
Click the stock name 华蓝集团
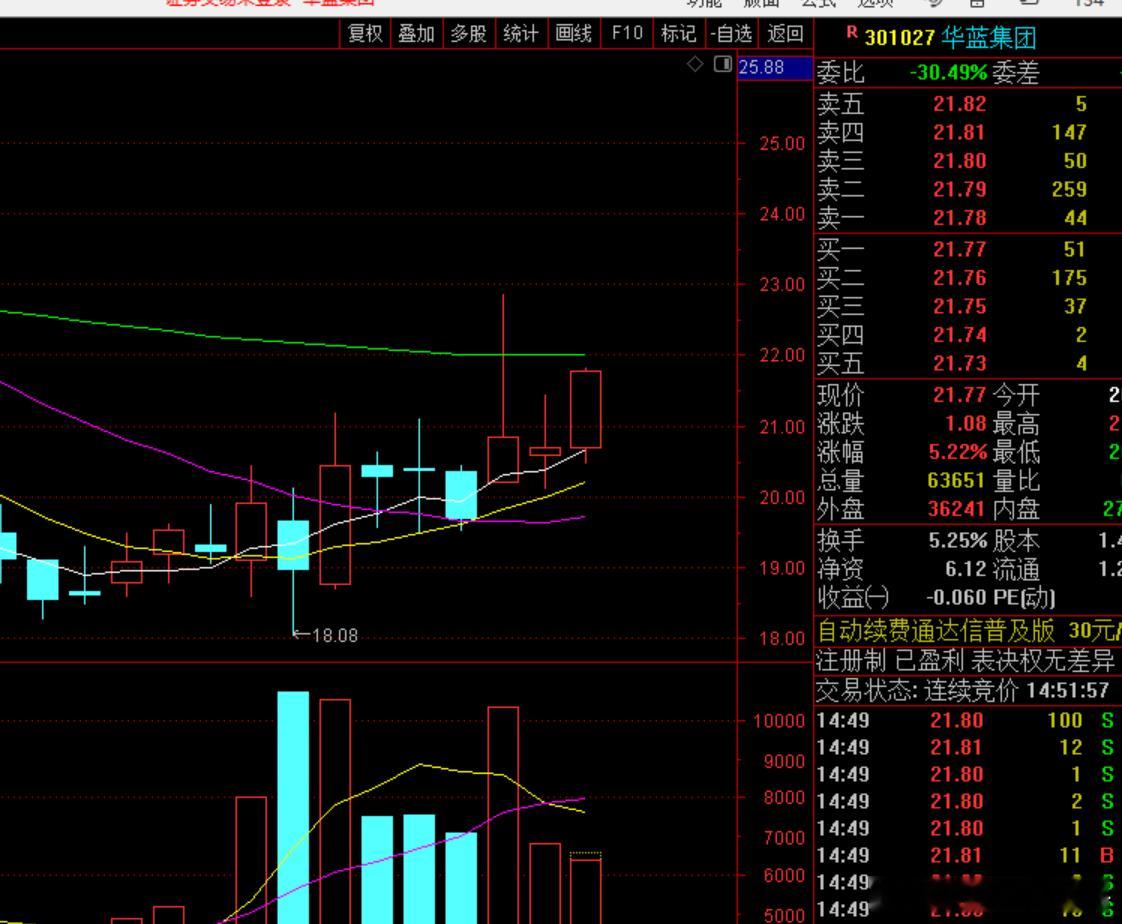[x=989, y=37]
